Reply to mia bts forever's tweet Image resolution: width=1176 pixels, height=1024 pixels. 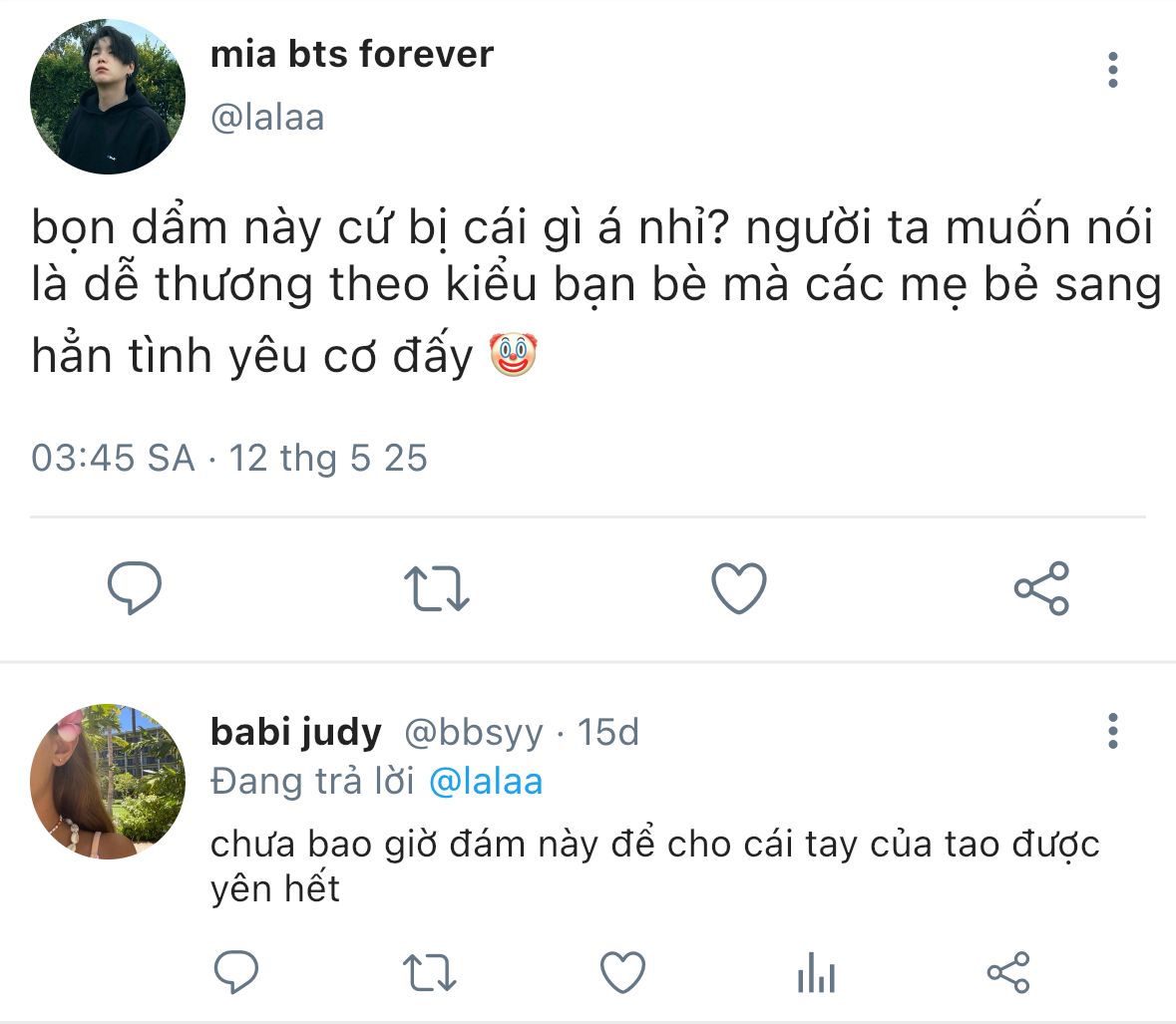[135, 587]
